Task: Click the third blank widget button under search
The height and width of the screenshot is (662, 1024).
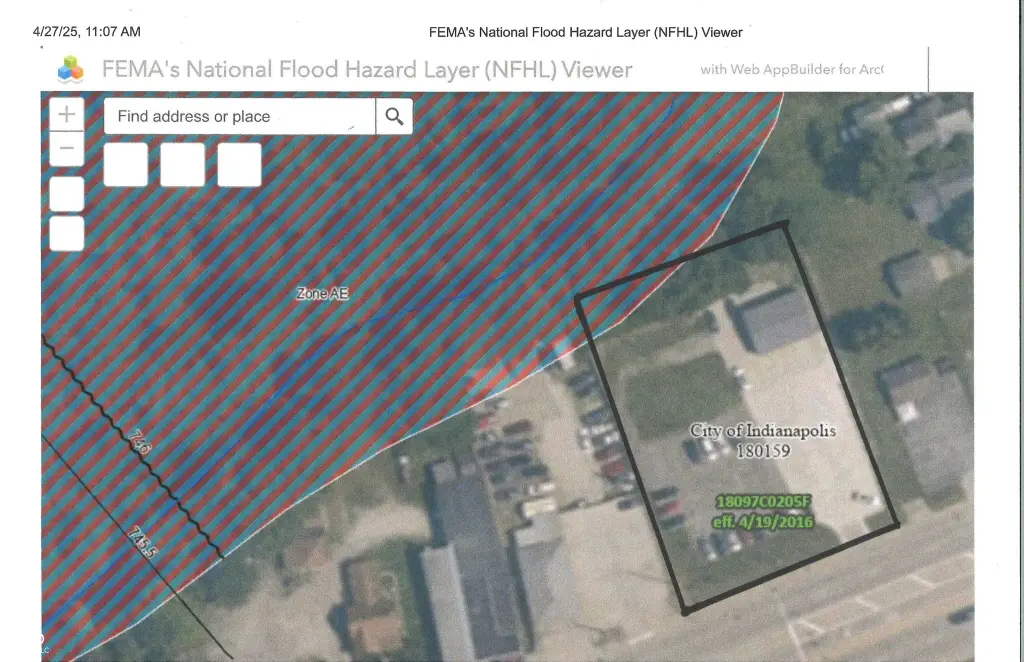Action: [x=239, y=164]
